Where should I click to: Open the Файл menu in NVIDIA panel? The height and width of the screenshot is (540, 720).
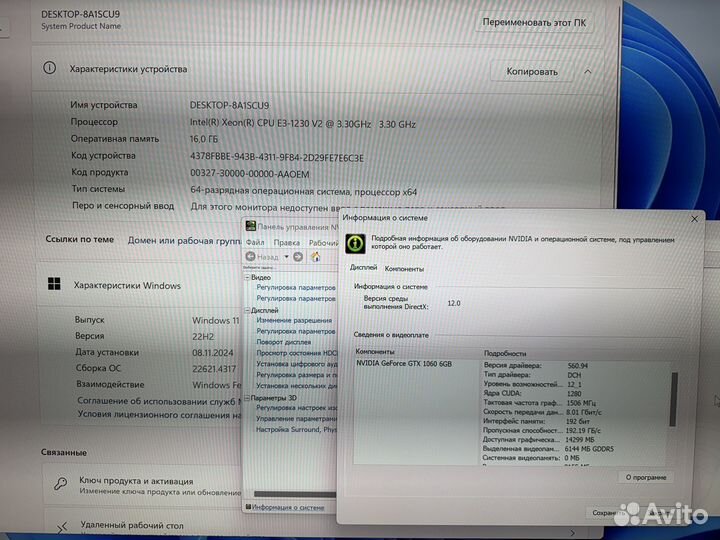pos(255,242)
